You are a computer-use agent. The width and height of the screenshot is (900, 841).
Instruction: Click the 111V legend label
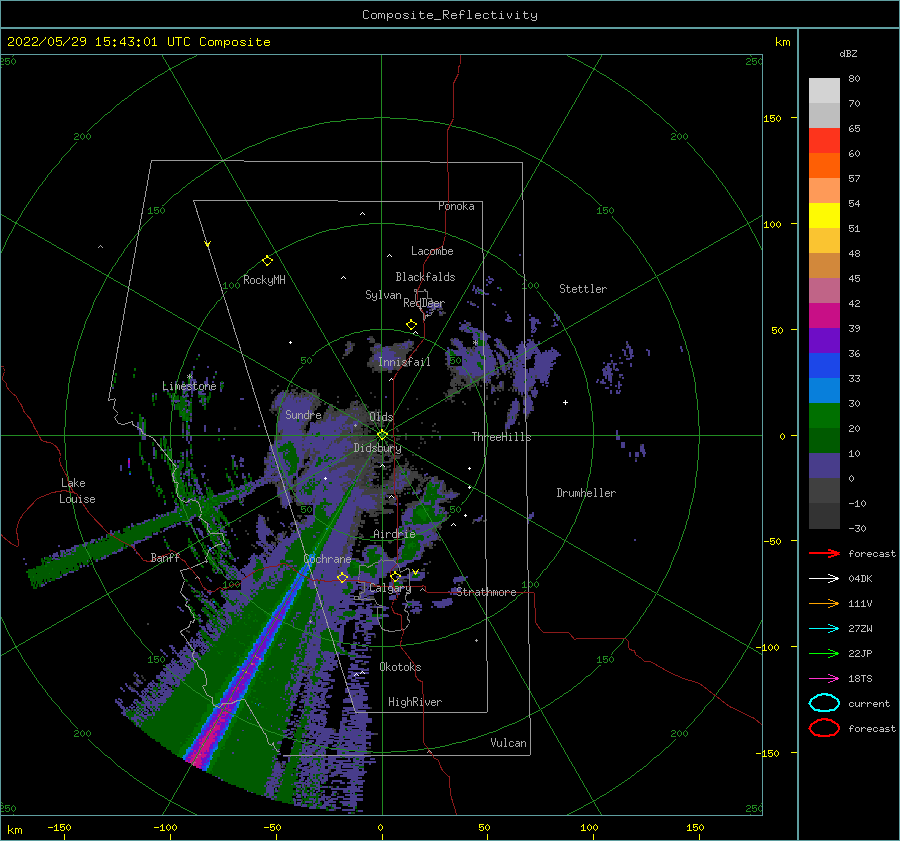(x=860, y=603)
